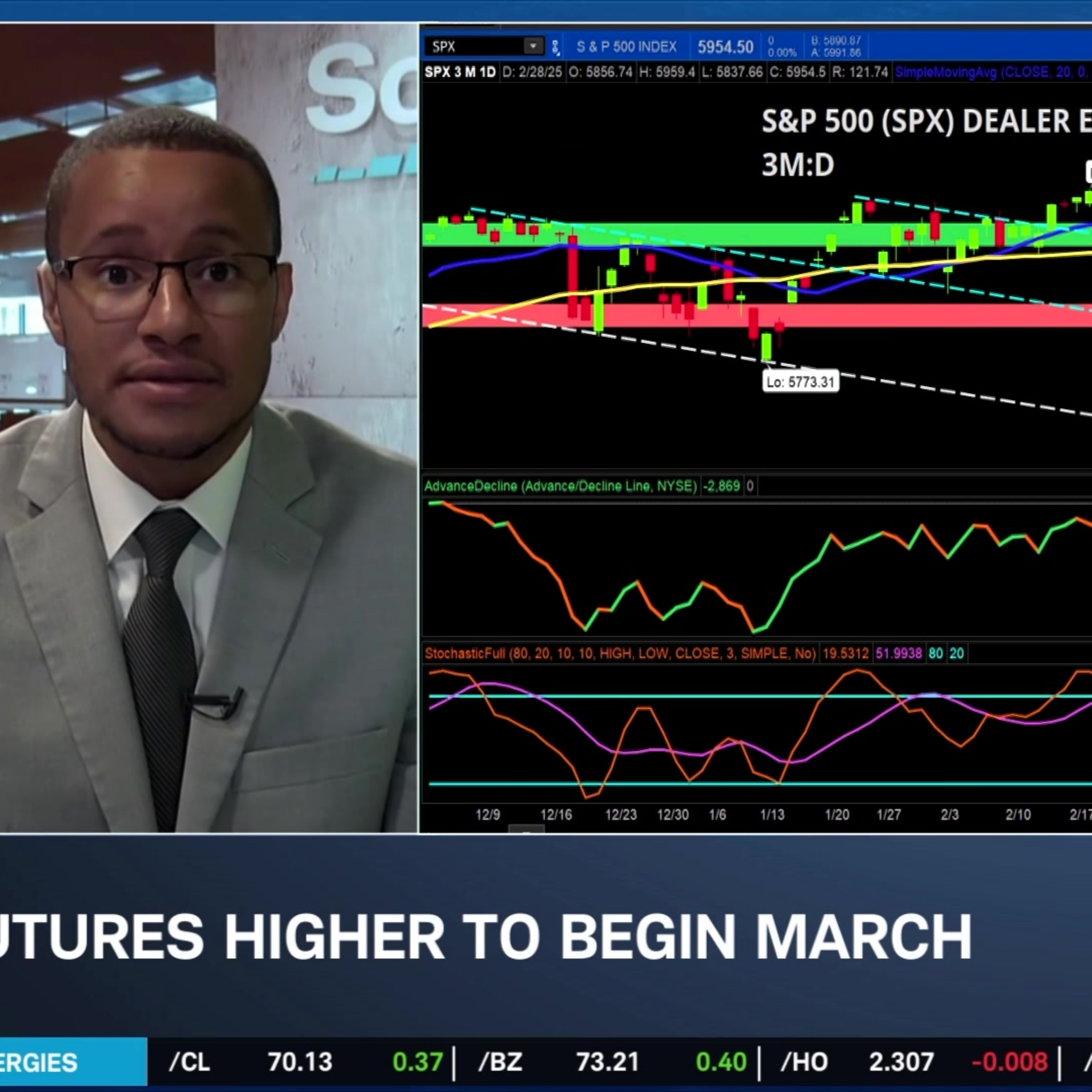Click the /CL ticker symbol
The width and height of the screenshot is (1092, 1092).
pyautogui.click(x=189, y=1062)
